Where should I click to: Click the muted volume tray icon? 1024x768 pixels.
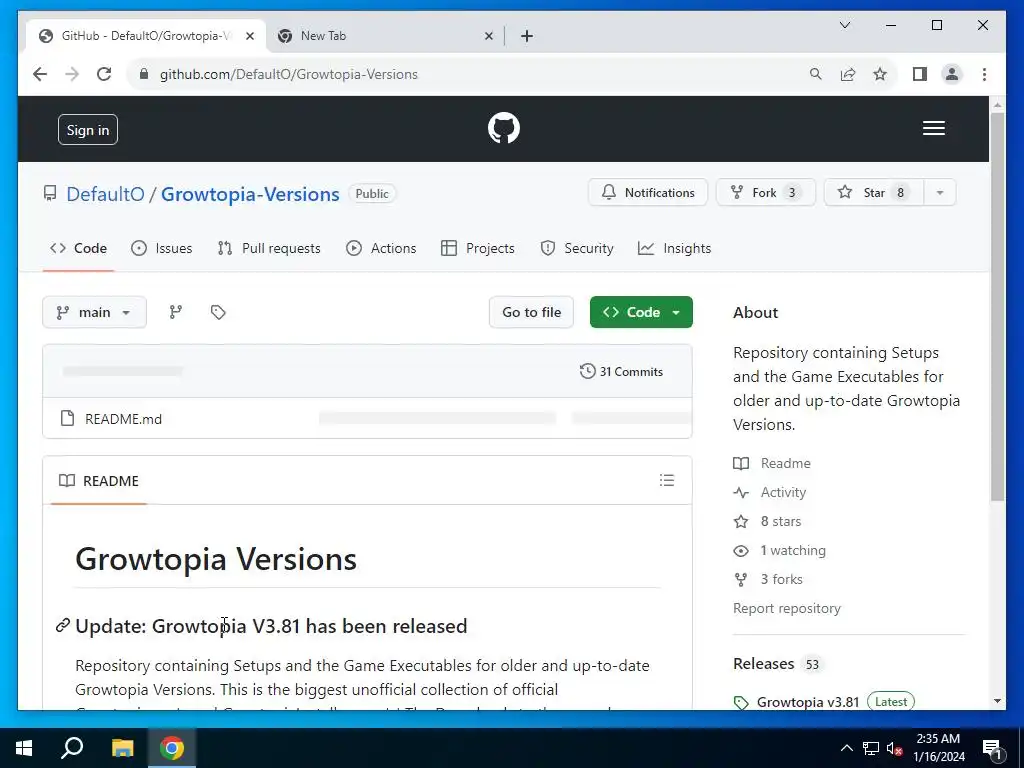[x=894, y=748]
